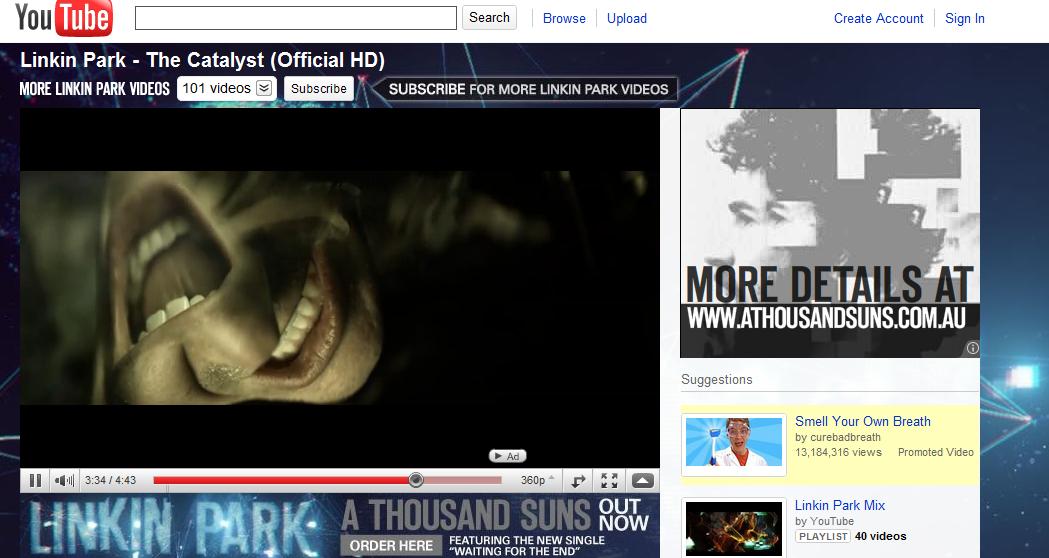Image resolution: width=1049 pixels, height=558 pixels.
Task: Click the video progress scrubber handle
Action: (415, 480)
